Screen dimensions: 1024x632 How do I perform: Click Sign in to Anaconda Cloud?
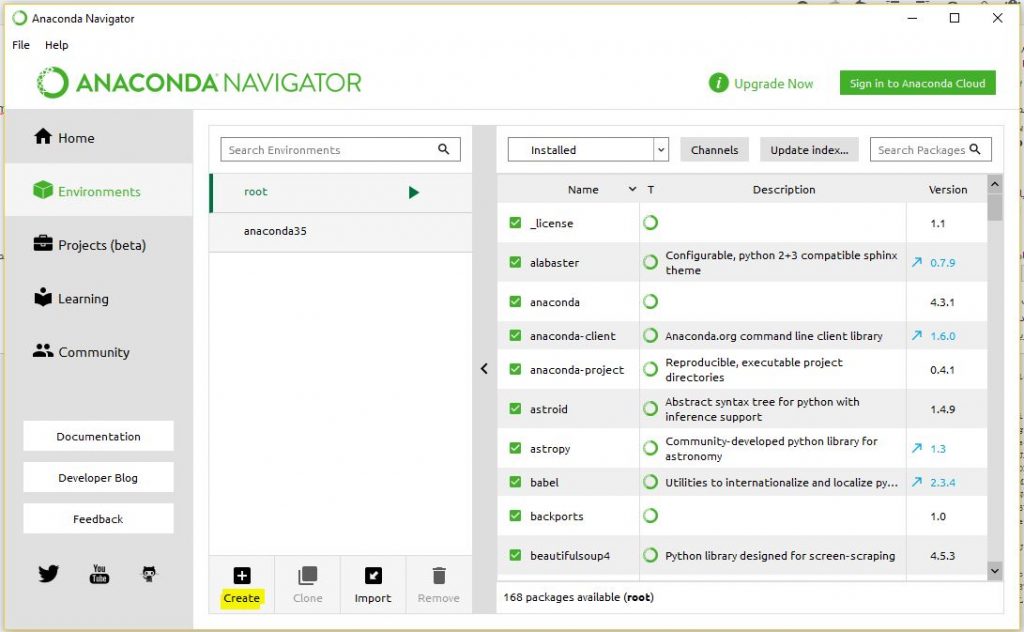point(917,84)
